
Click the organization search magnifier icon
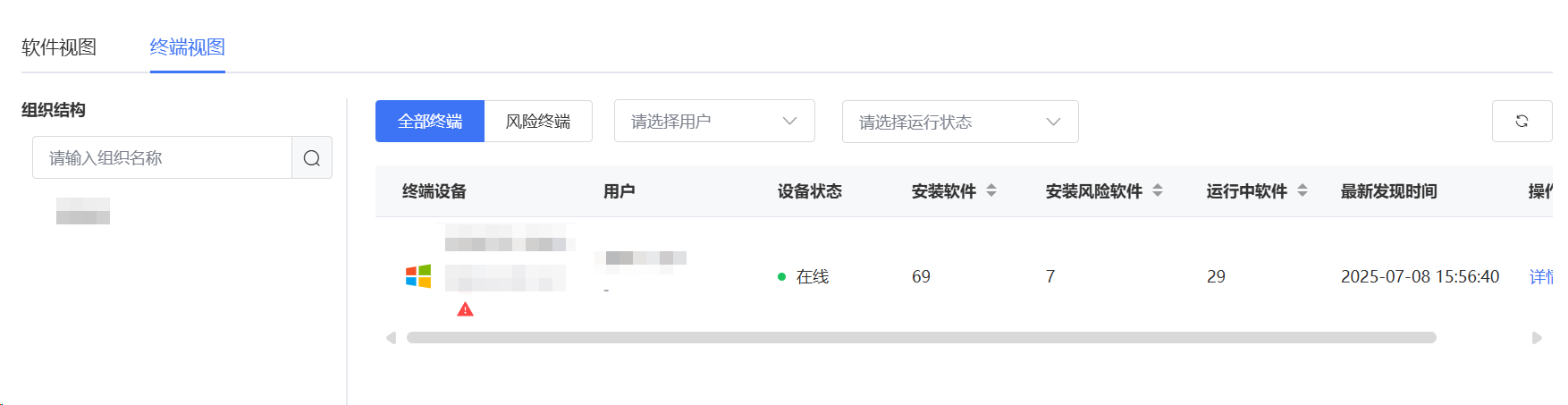click(312, 157)
